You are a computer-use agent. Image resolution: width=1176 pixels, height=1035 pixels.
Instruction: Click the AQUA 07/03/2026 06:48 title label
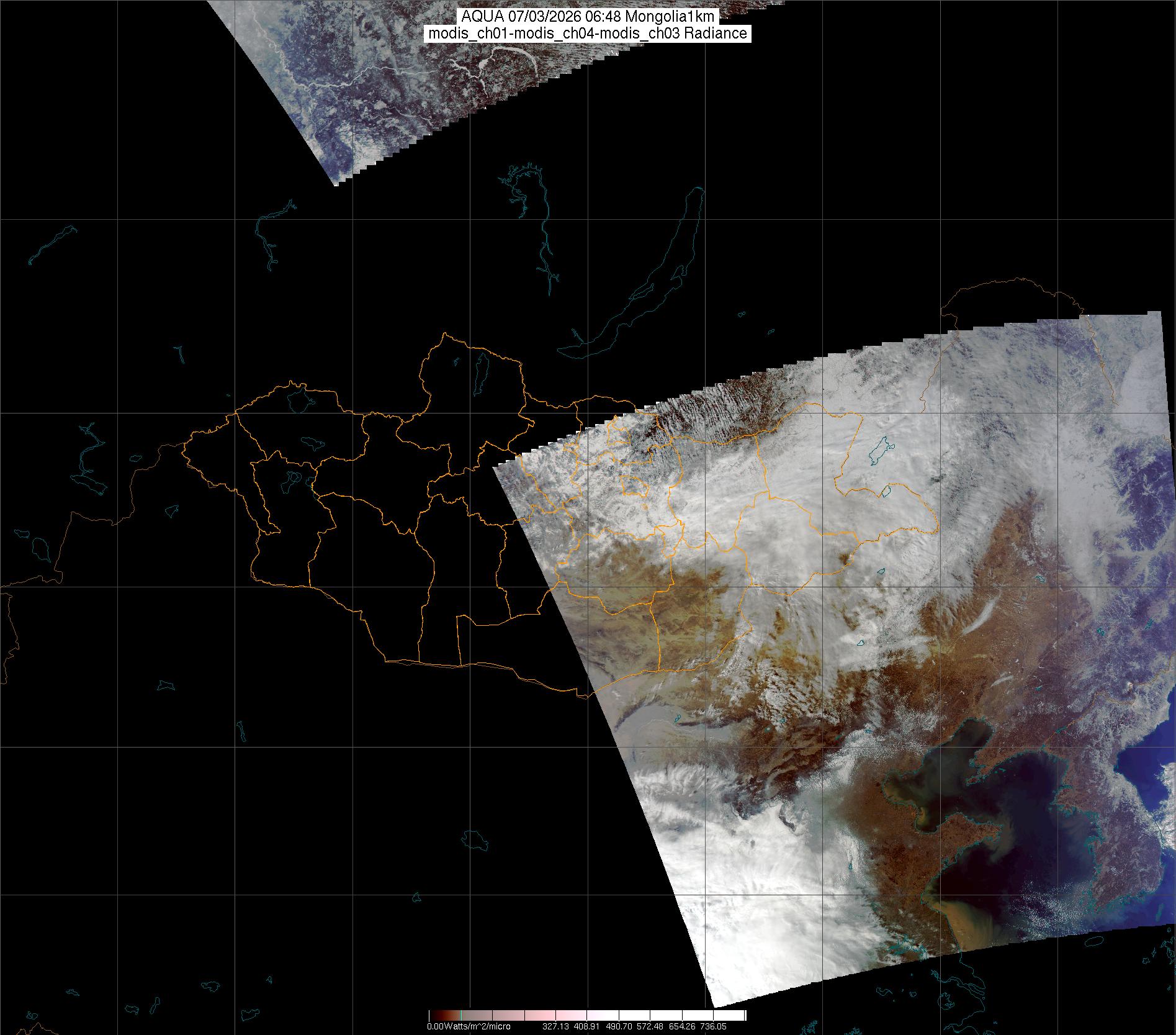[x=587, y=17]
